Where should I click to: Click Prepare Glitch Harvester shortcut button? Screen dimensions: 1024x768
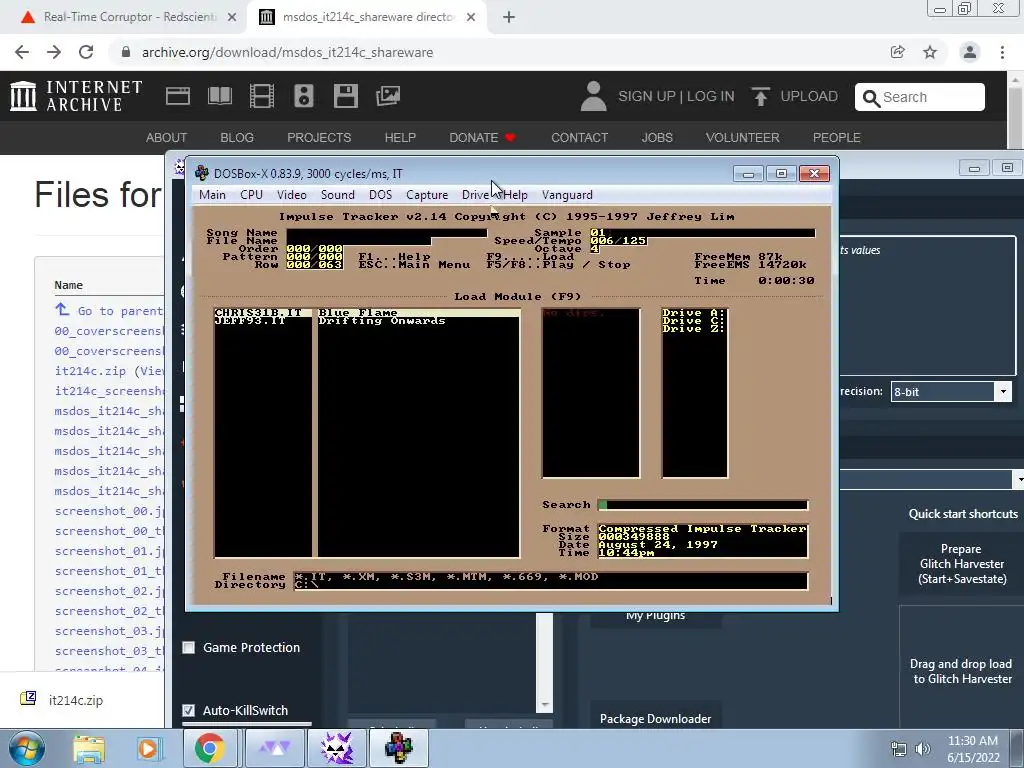[961, 564]
